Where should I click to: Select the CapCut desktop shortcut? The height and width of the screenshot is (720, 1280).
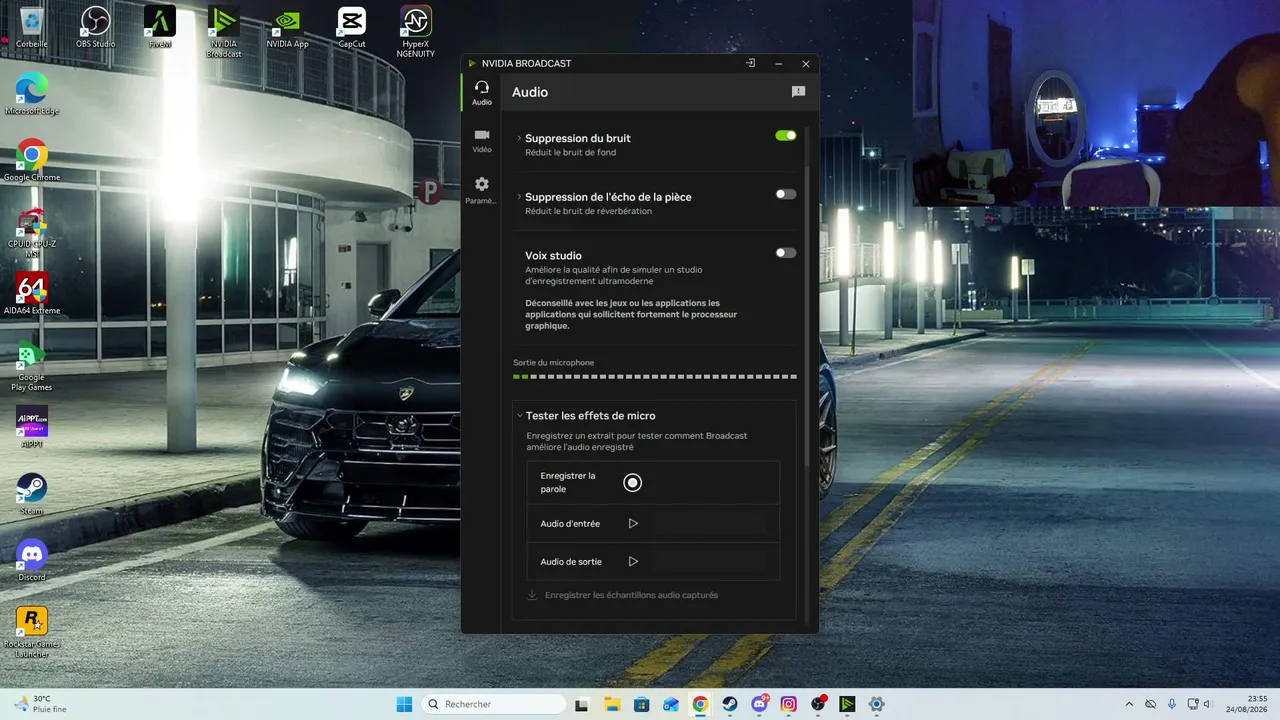(352, 27)
